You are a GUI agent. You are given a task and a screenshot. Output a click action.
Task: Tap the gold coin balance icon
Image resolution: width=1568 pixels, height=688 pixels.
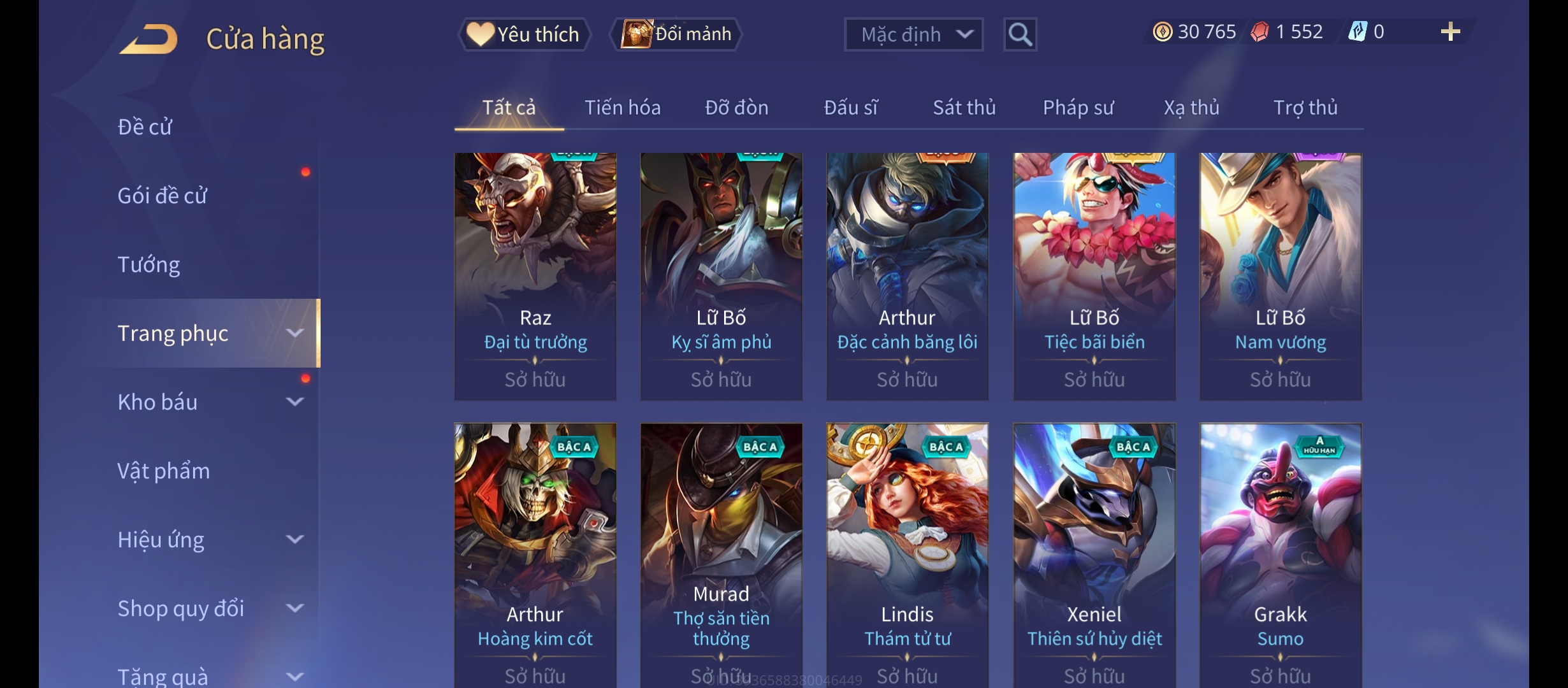(x=1163, y=32)
